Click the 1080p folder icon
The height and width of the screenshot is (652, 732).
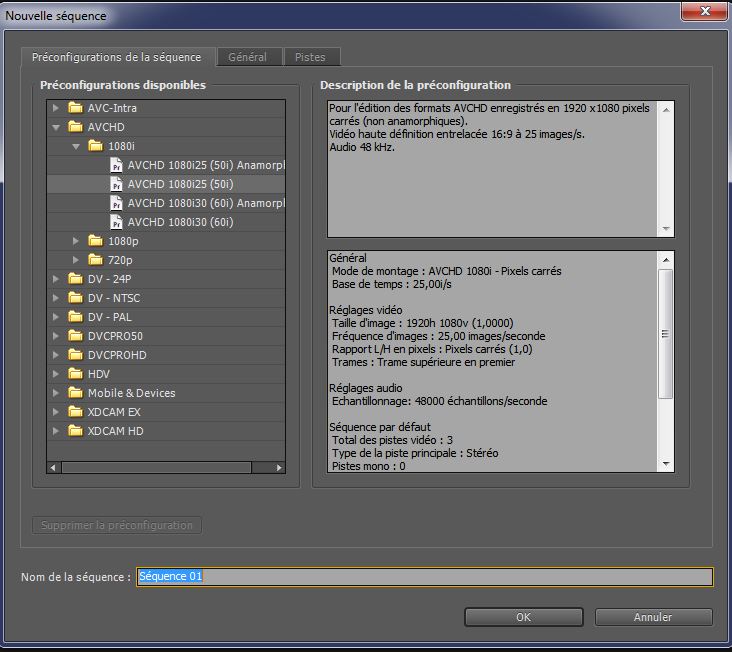point(95,241)
